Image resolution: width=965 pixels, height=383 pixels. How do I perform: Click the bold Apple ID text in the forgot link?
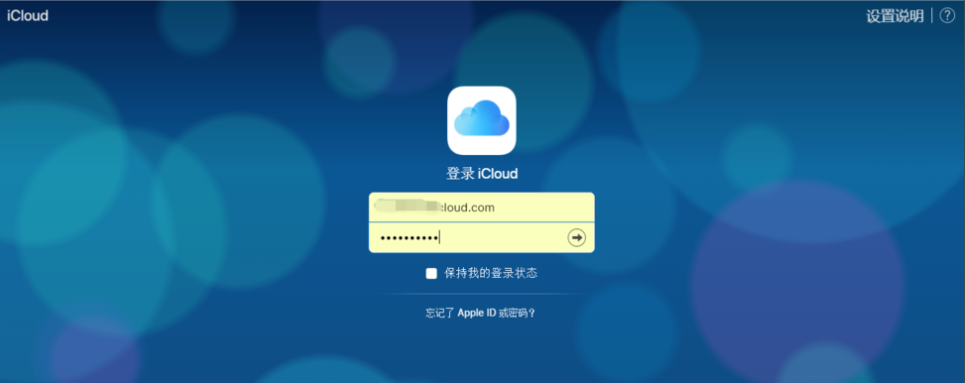click(x=477, y=313)
